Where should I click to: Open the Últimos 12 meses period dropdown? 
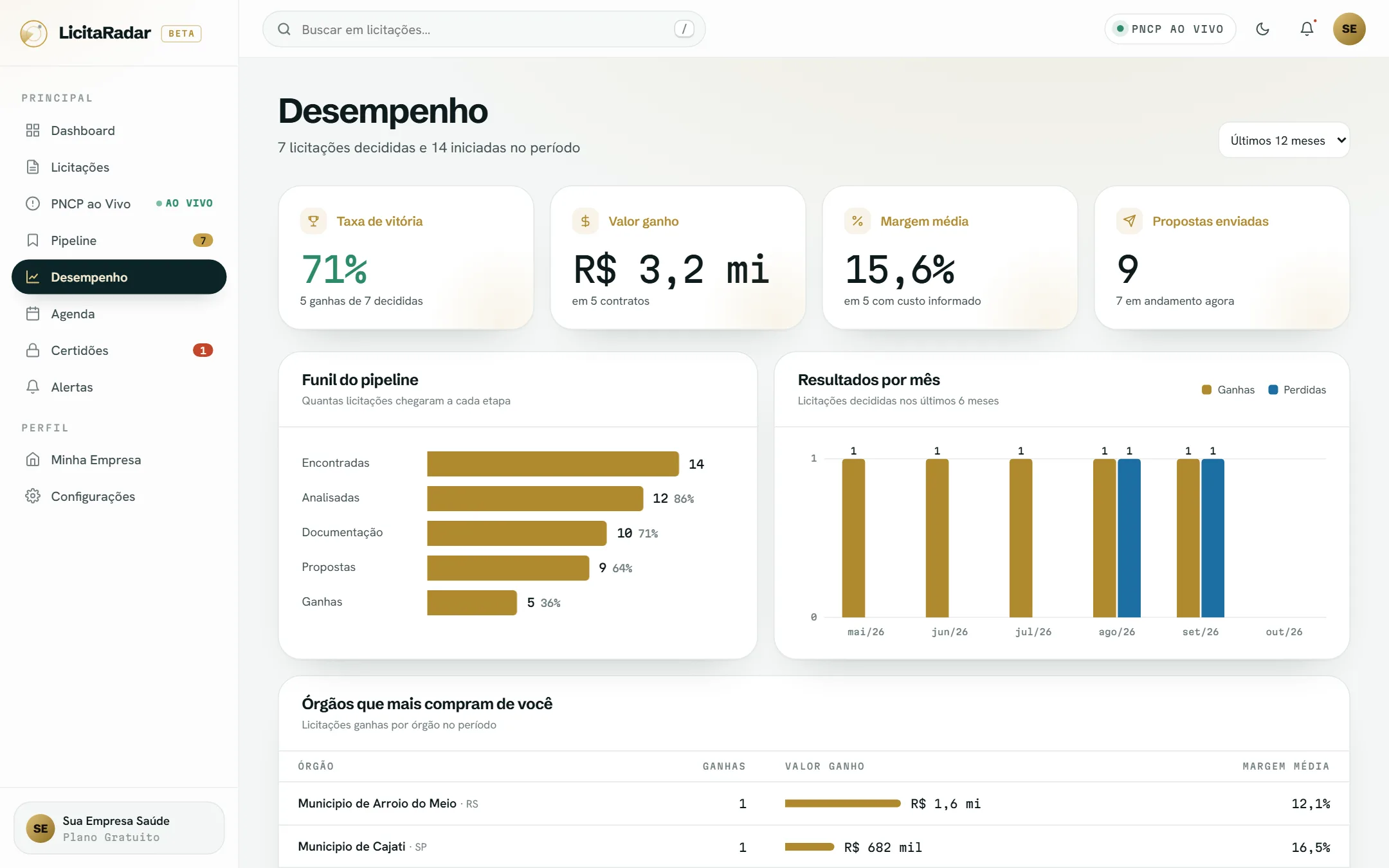pyautogui.click(x=1284, y=140)
